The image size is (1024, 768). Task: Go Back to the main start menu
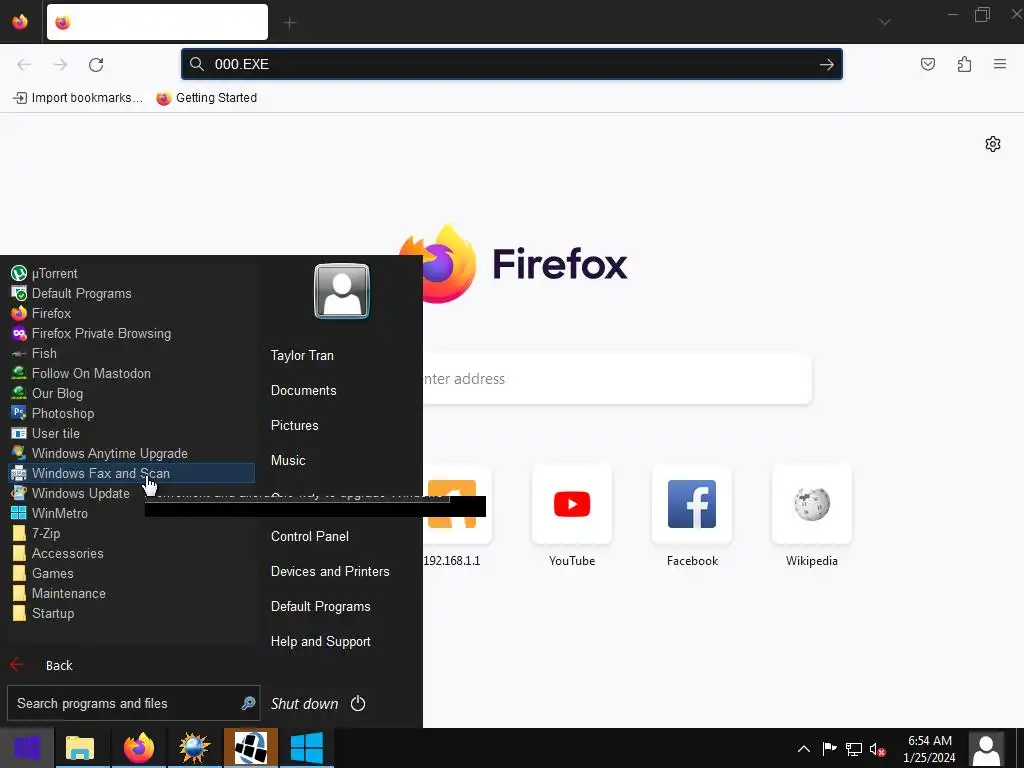[x=42, y=665]
